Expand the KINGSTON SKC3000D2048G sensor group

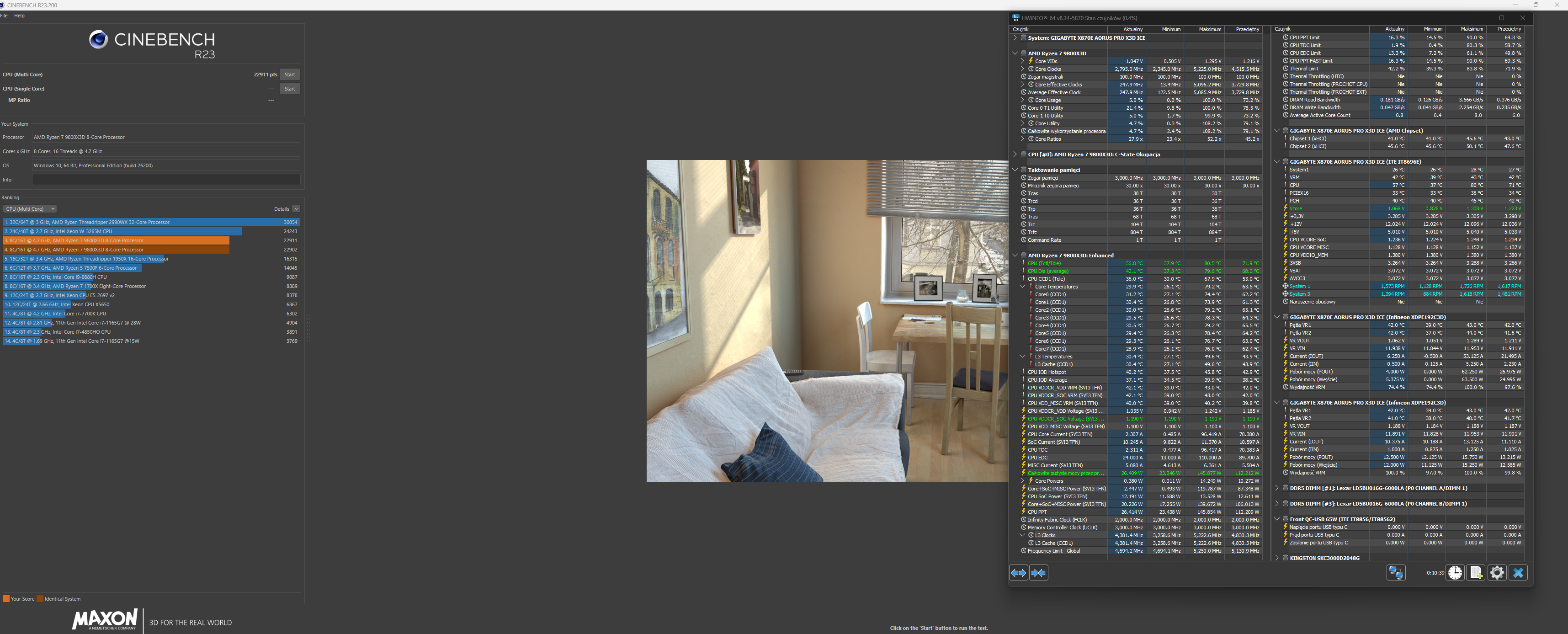coord(1277,557)
